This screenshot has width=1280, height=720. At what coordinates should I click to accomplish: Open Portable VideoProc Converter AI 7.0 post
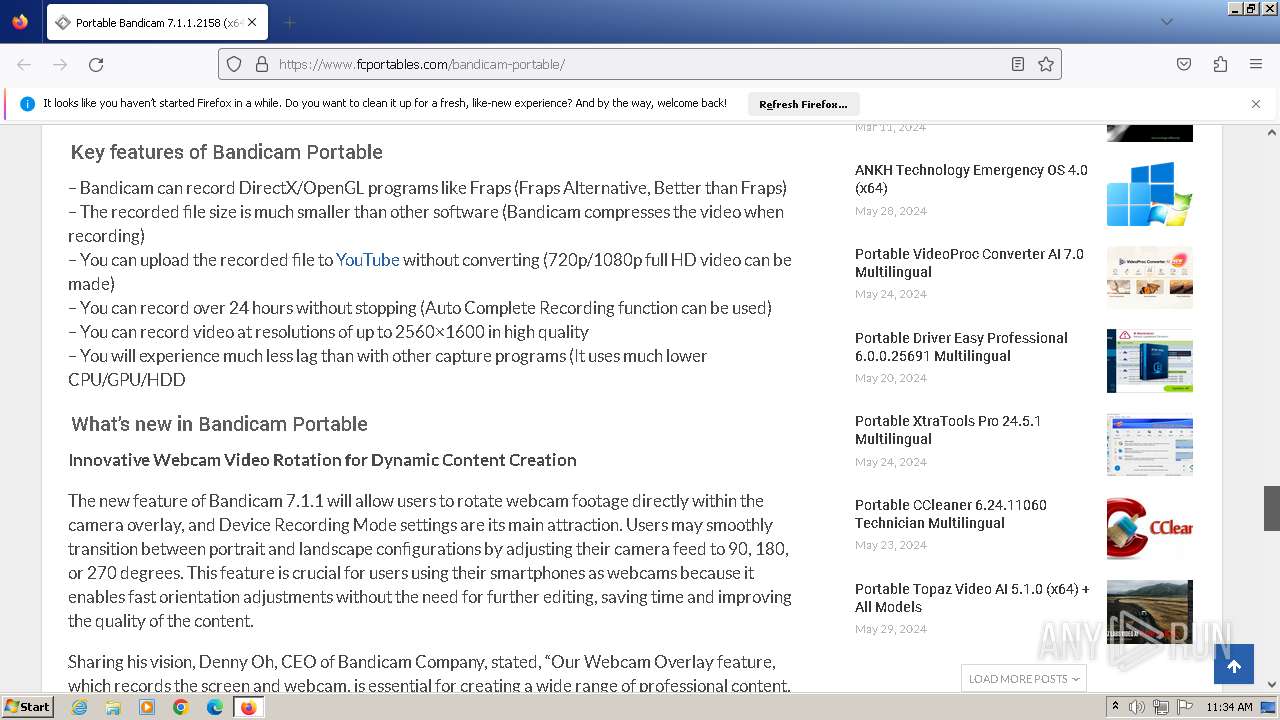tap(969, 263)
